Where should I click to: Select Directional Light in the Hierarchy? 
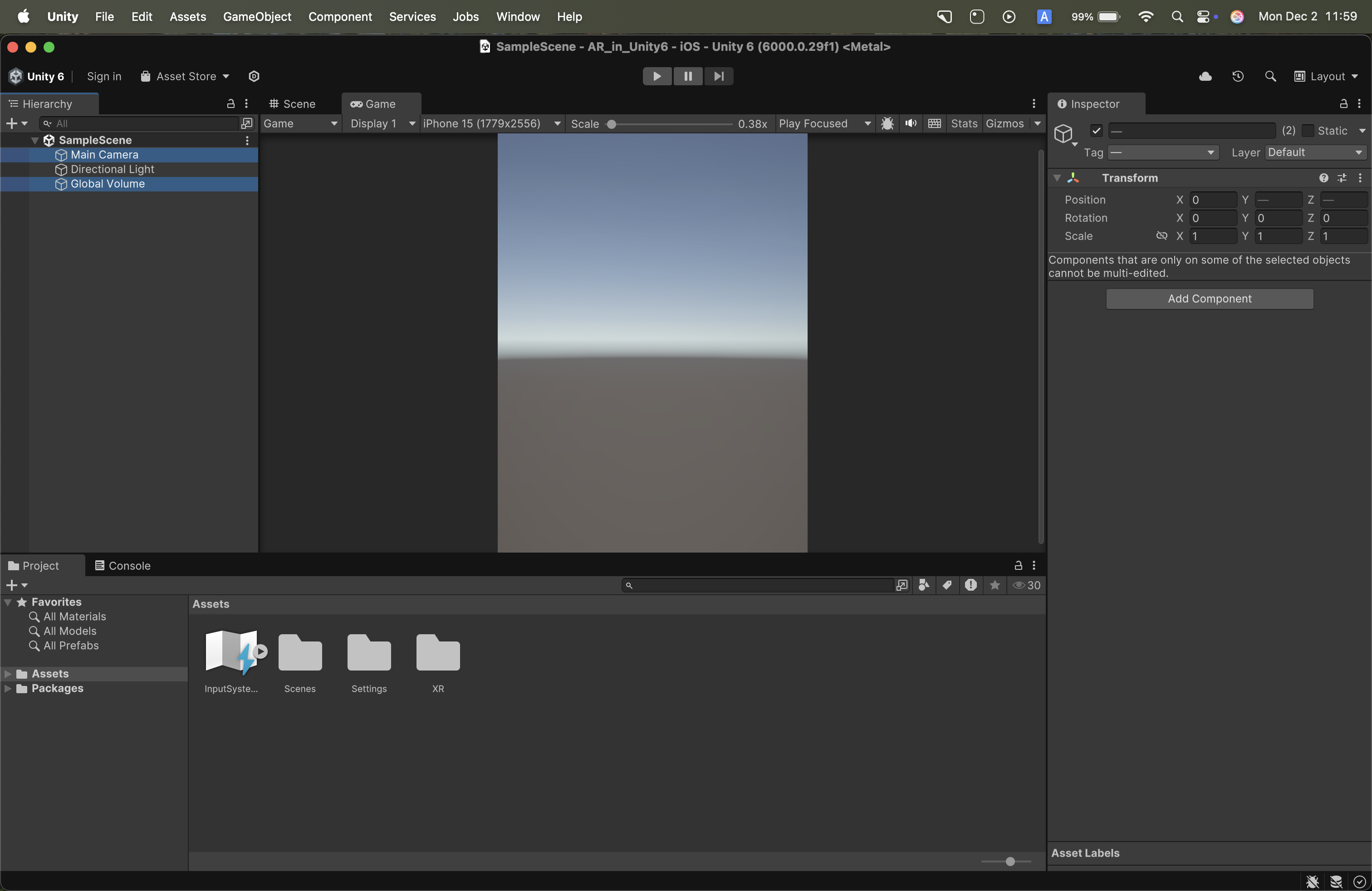click(x=113, y=169)
